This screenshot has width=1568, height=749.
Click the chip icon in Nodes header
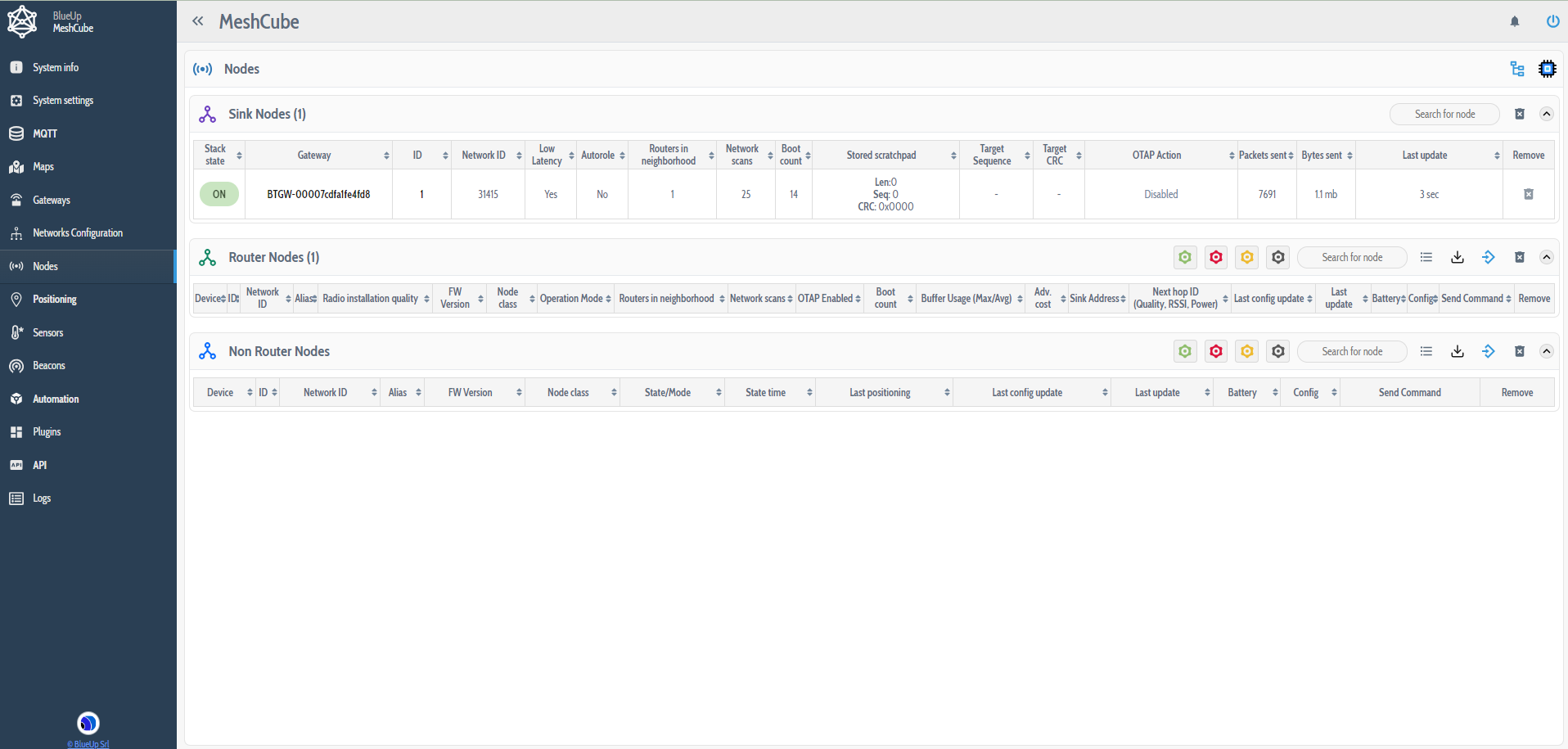1547,69
